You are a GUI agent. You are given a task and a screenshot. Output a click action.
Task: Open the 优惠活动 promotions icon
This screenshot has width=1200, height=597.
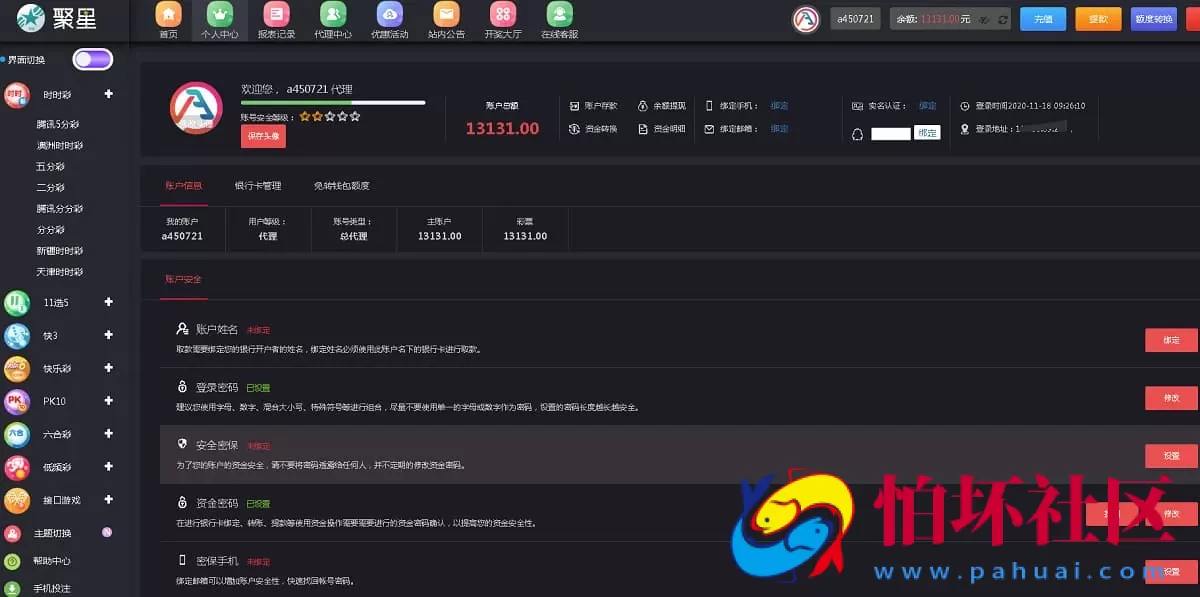[x=388, y=15]
